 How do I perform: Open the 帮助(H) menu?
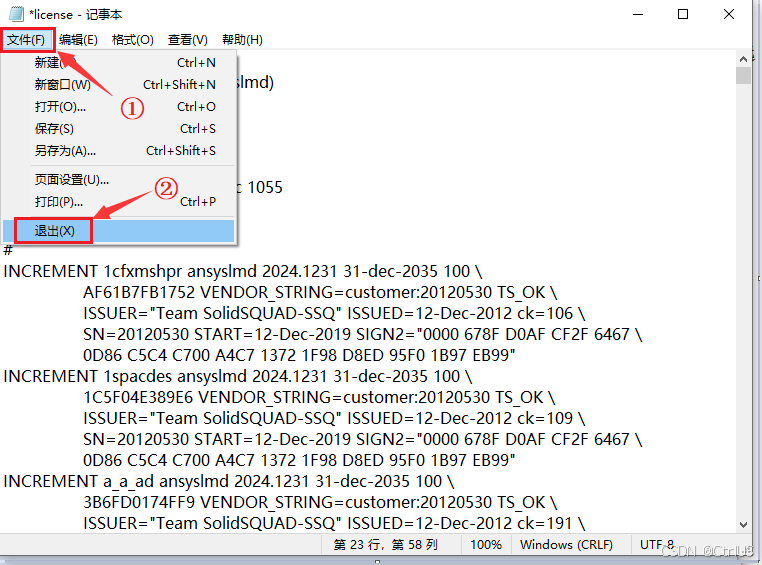[x=242, y=40]
